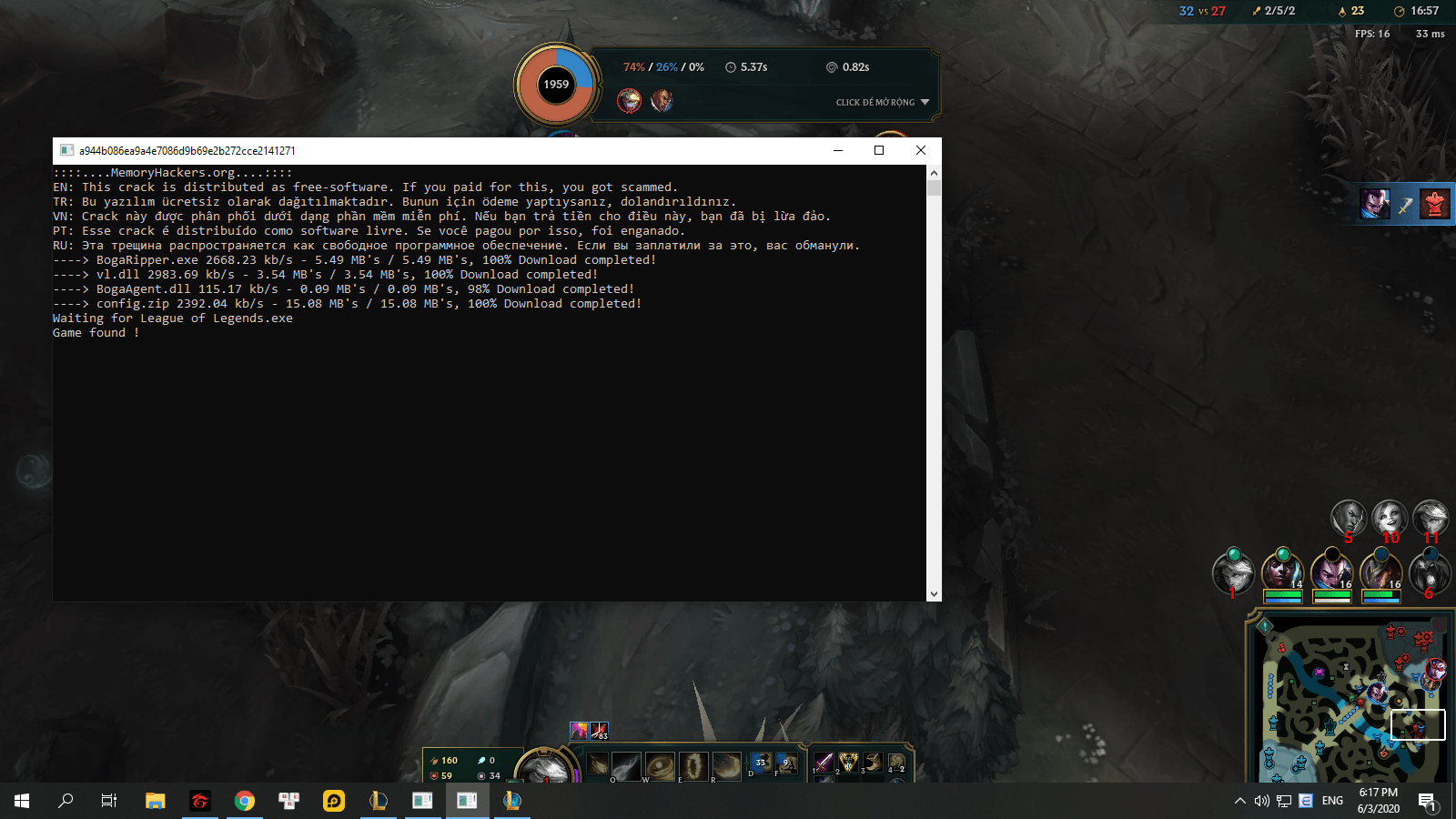This screenshot has width=1456, height=819.
Task: Open Windows taskbar search
Action: click(x=66, y=801)
